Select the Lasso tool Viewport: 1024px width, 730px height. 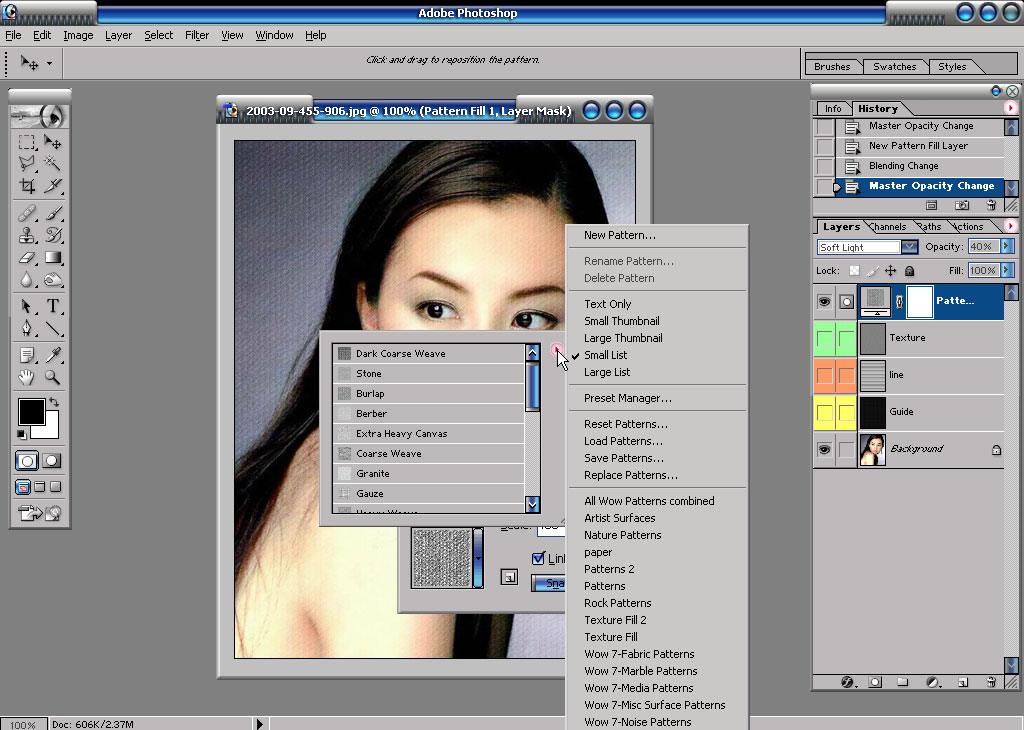coord(27,163)
